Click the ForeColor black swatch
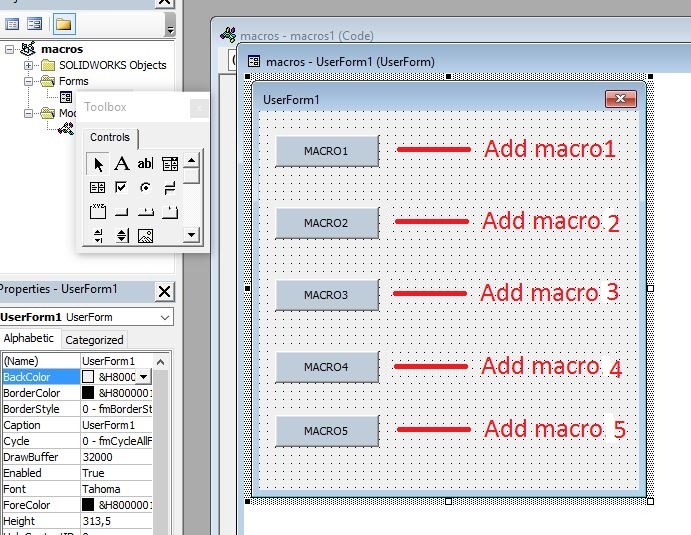 coord(88,505)
